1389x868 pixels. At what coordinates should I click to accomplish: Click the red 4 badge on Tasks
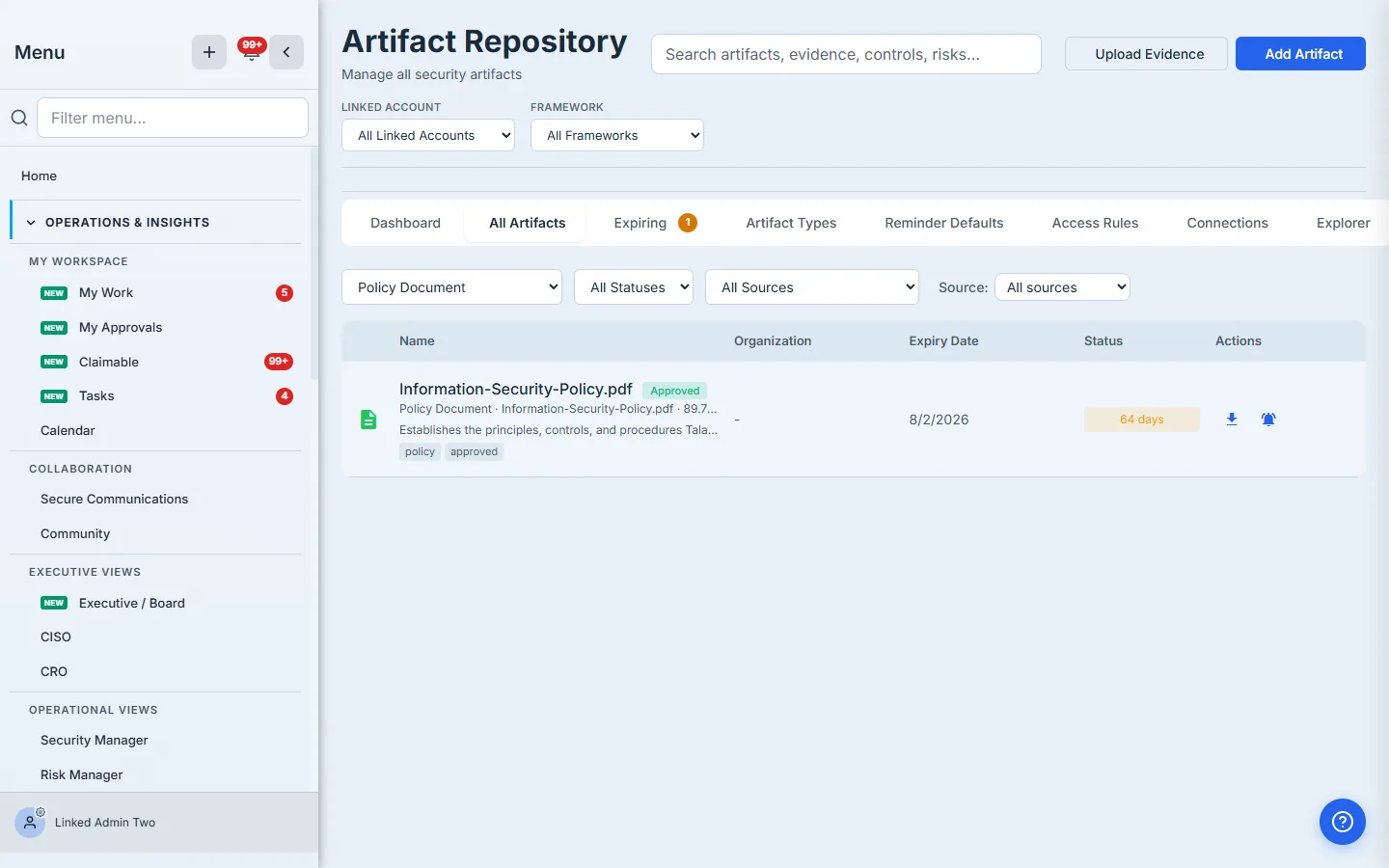pyautogui.click(x=285, y=396)
